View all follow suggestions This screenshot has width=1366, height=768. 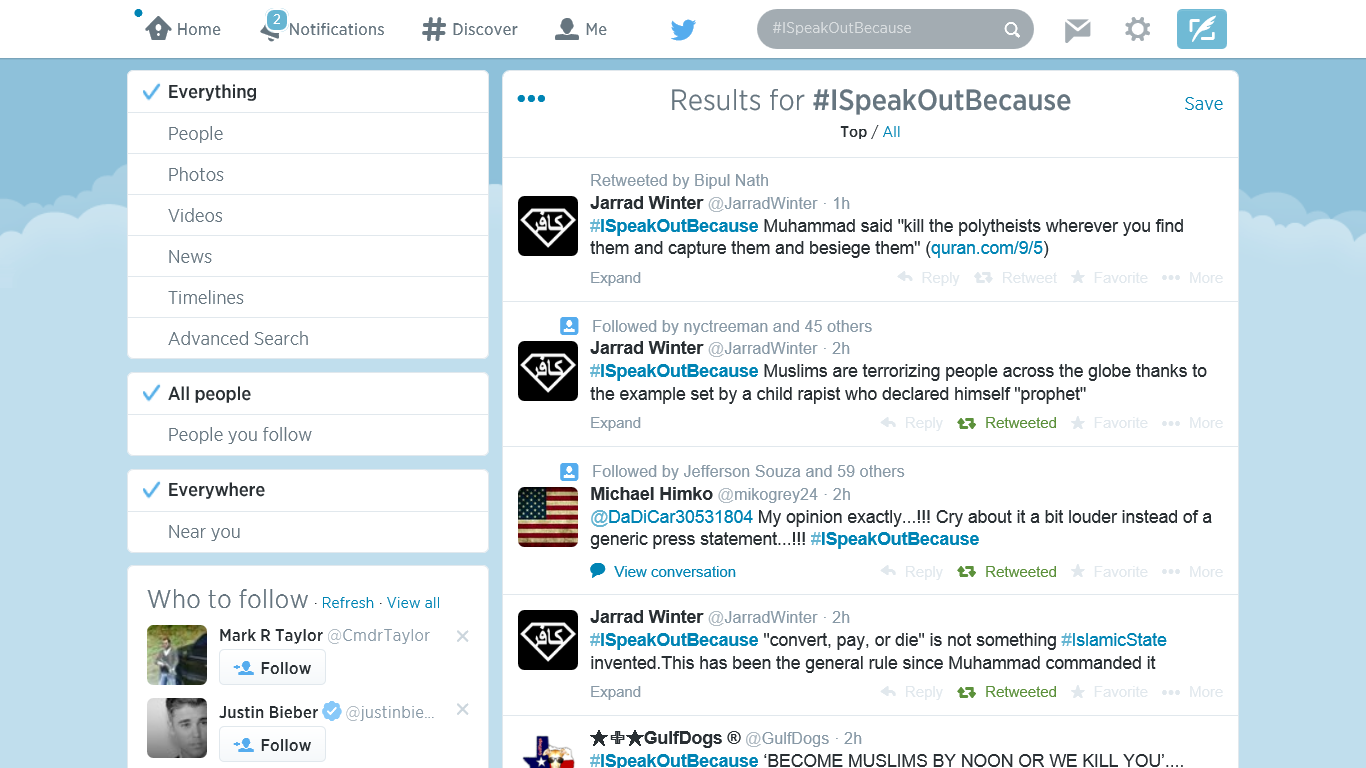click(413, 603)
